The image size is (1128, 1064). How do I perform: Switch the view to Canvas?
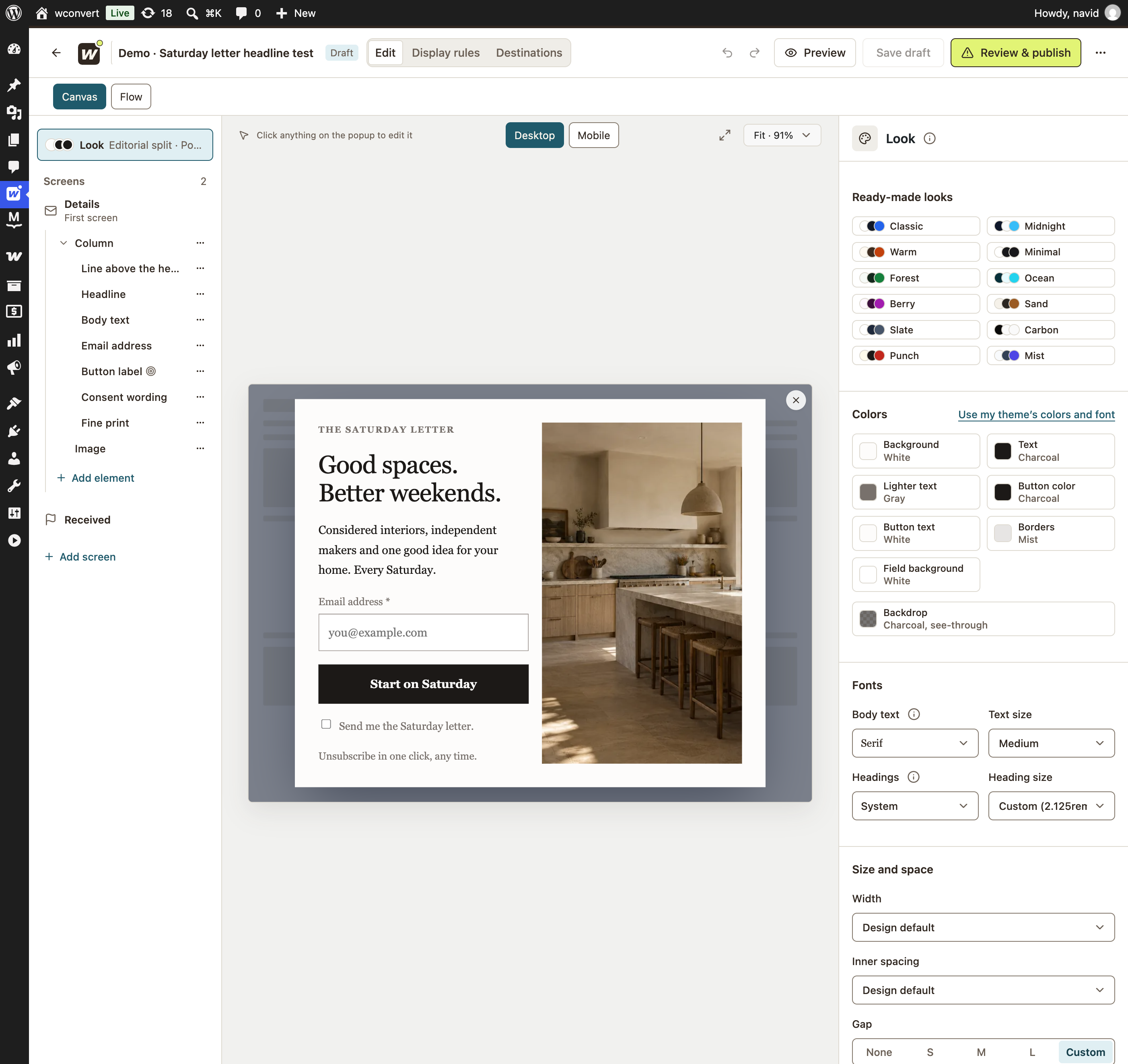(79, 97)
